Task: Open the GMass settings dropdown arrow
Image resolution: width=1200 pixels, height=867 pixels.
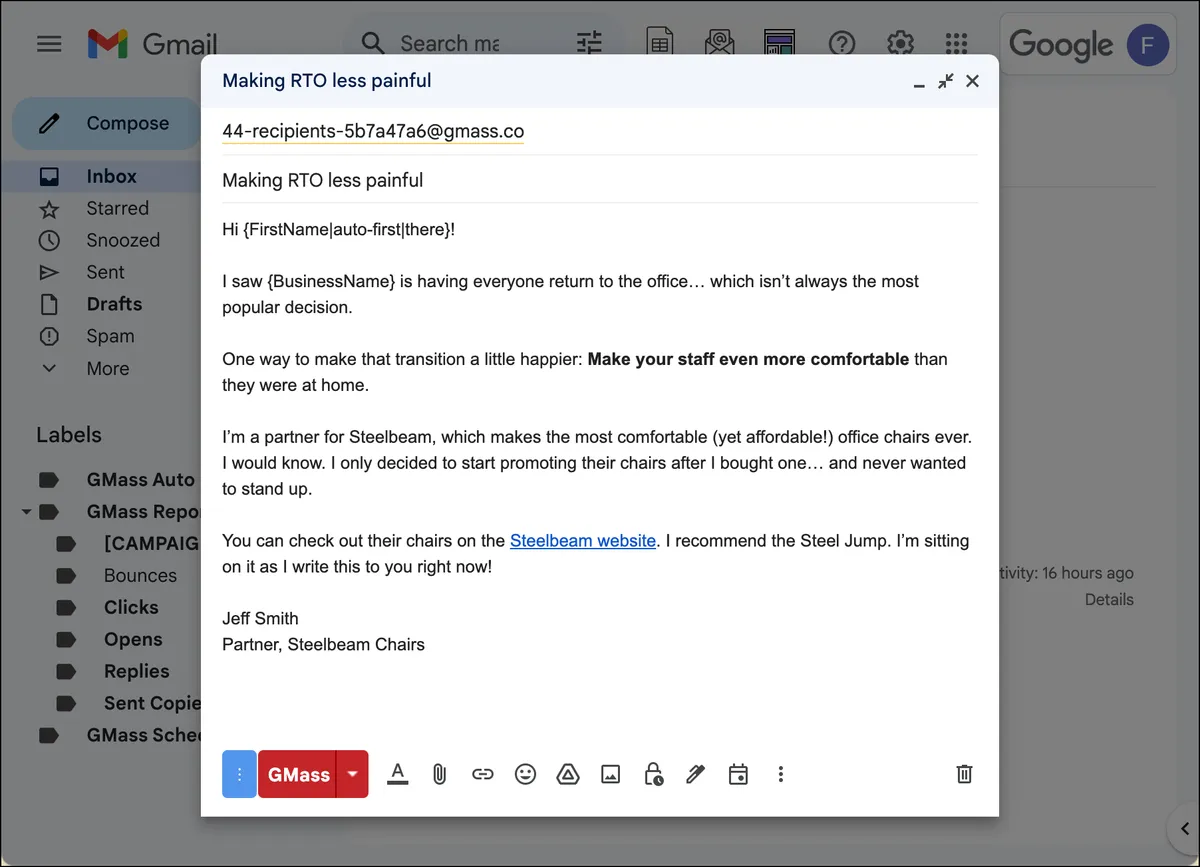Action: click(x=352, y=774)
